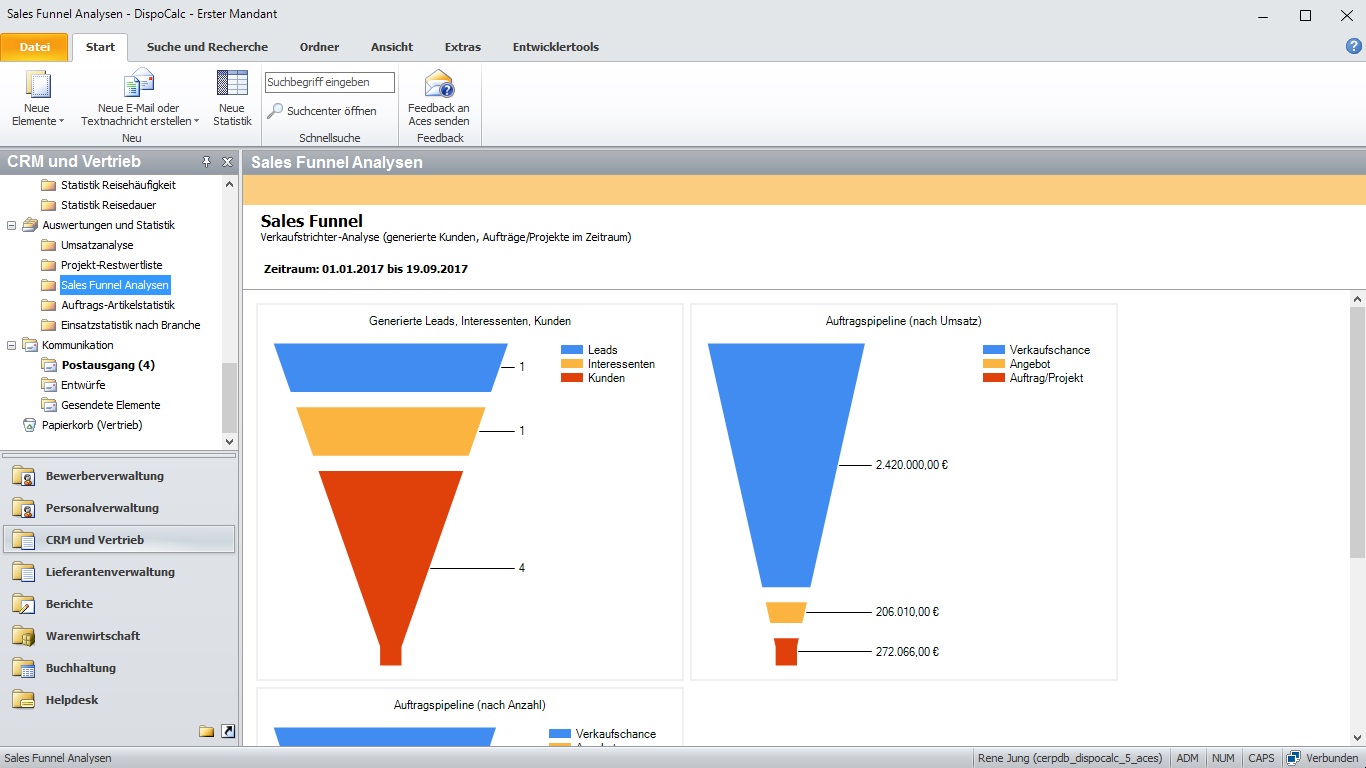Collapse the Kommunikation tree node
Viewport: 1366px width, 768px height.
point(12,345)
